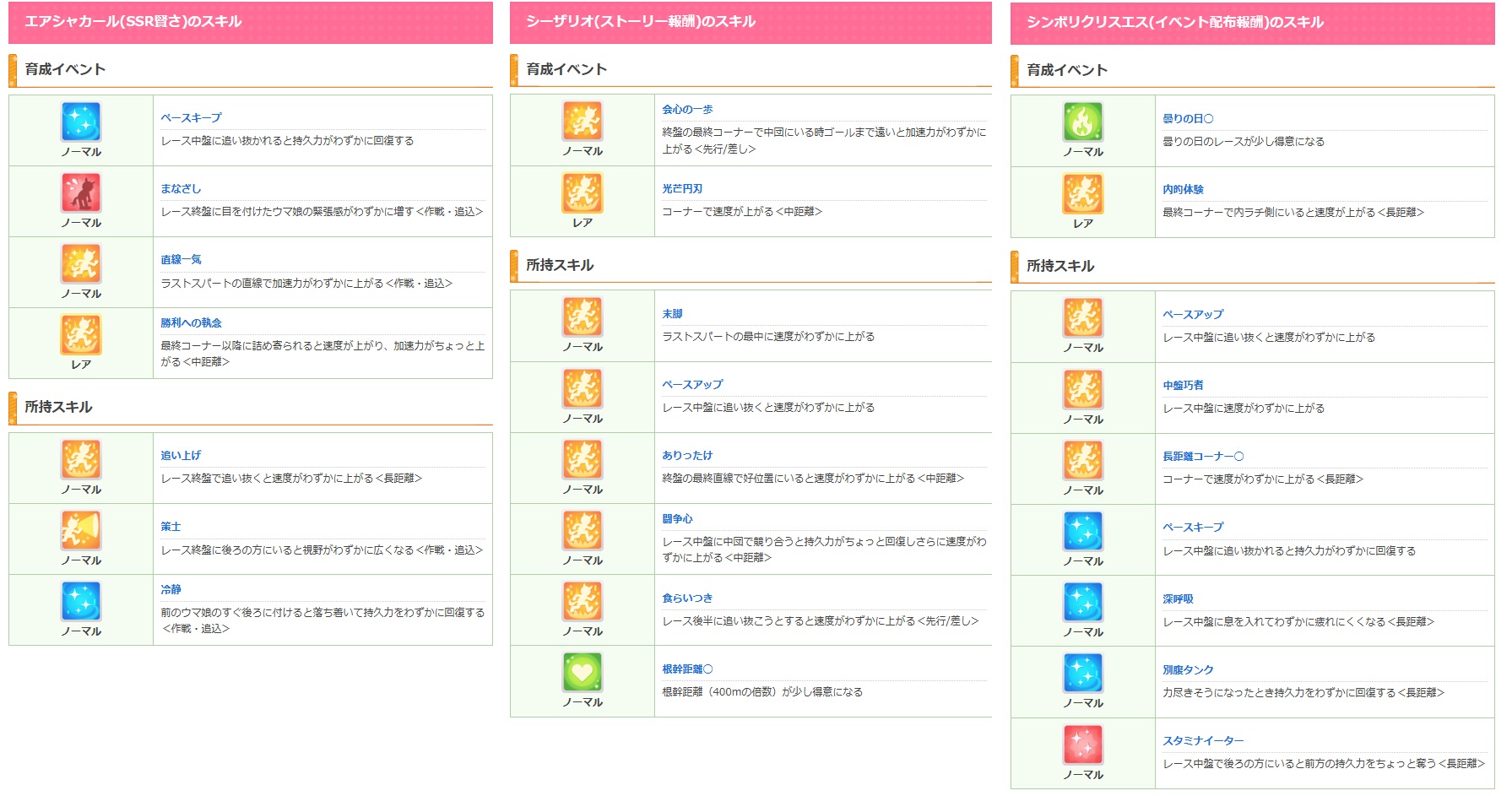Click the 長距離コーナー○ skill icon
The height and width of the screenshot is (796, 1512).
click(x=1083, y=460)
